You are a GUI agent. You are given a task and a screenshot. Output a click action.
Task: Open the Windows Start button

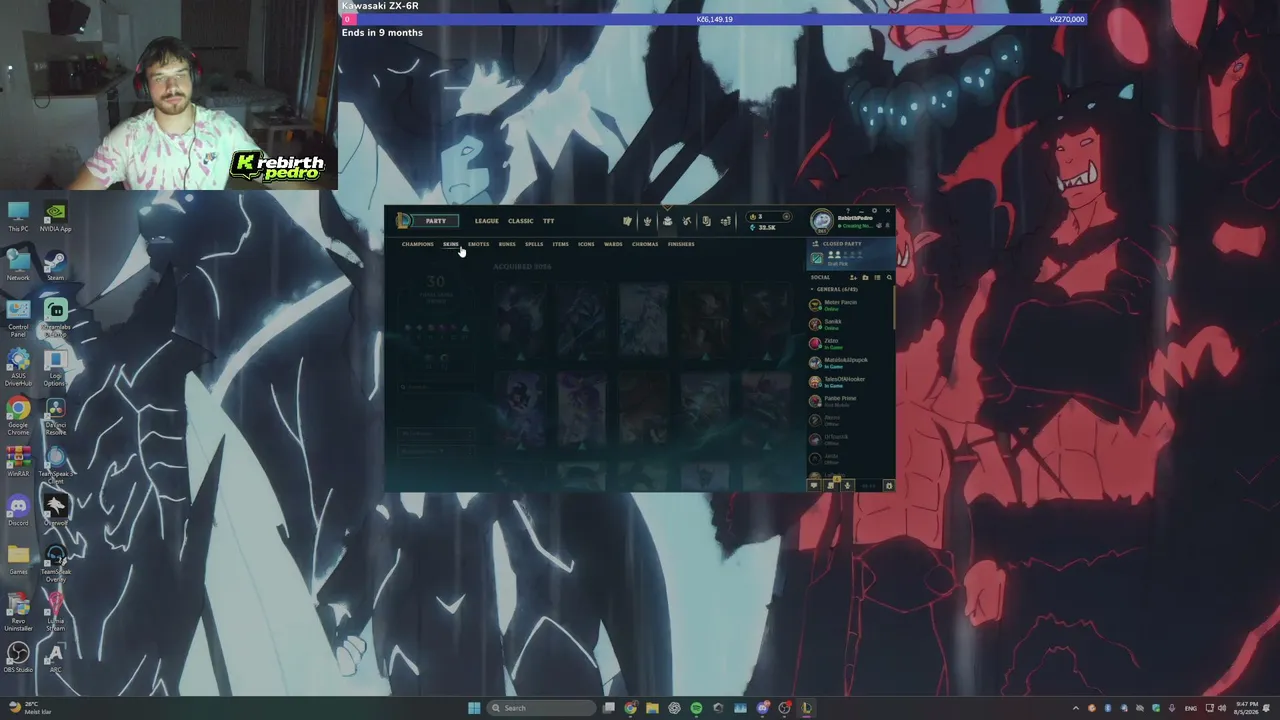coord(474,708)
